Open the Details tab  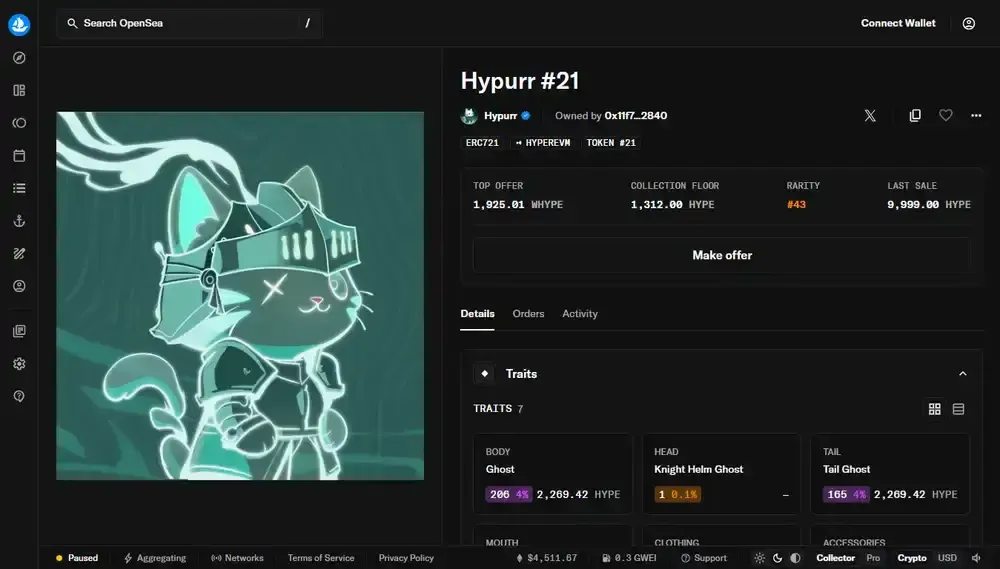tap(477, 314)
